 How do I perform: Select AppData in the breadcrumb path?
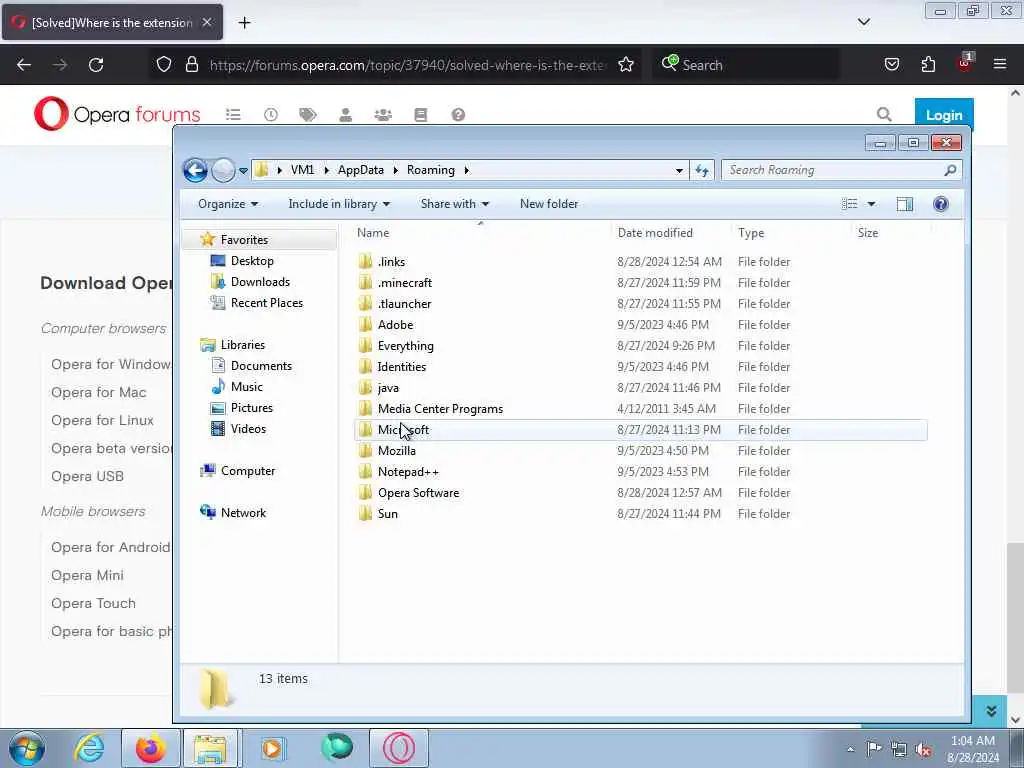(360, 170)
